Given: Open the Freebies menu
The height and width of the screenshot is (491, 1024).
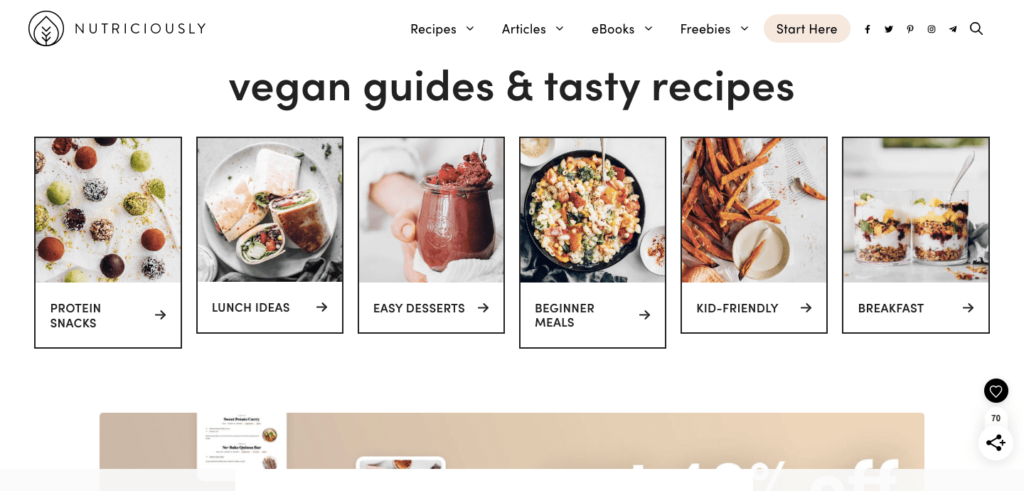Looking at the screenshot, I should coord(714,29).
